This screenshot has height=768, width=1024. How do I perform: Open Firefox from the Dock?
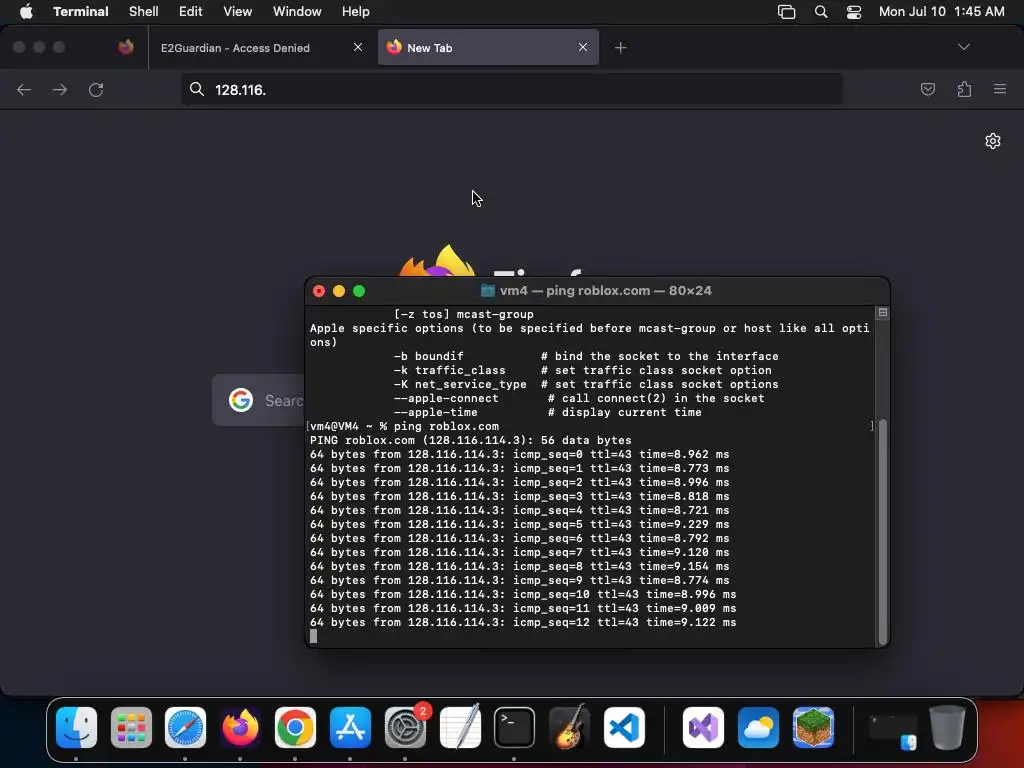click(240, 727)
